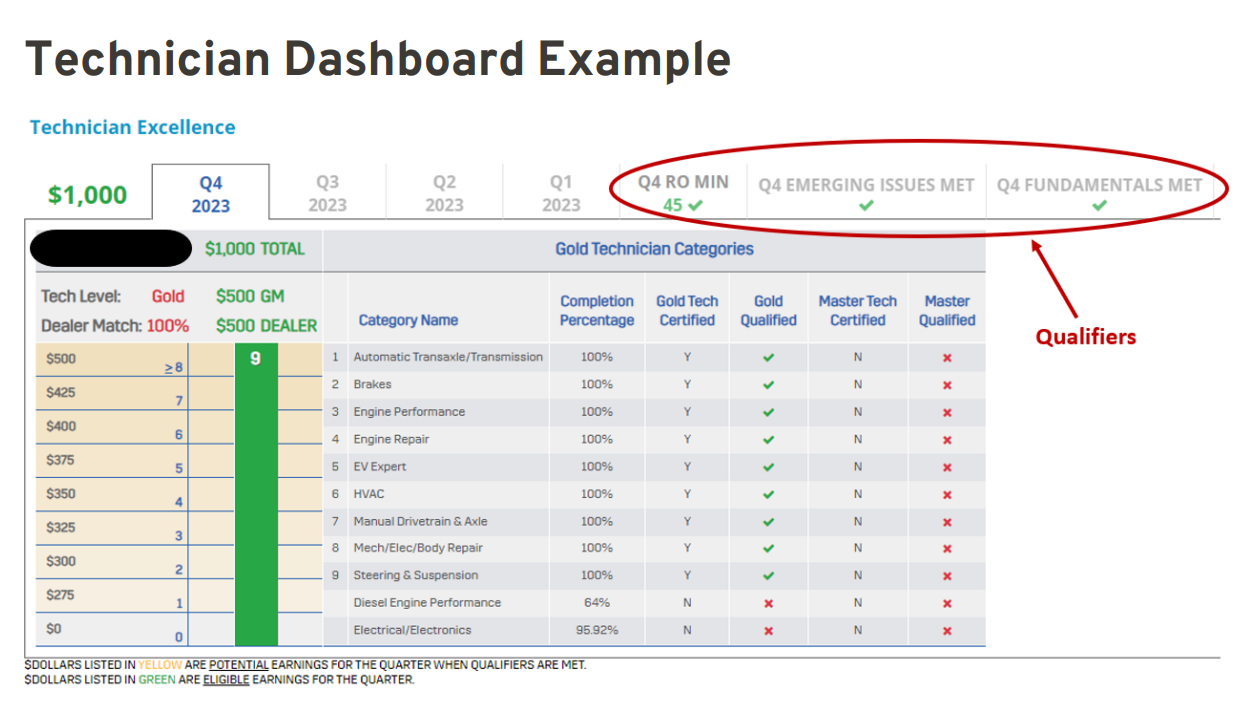Click the EV Expert Master Qualified red X

pos(946,467)
